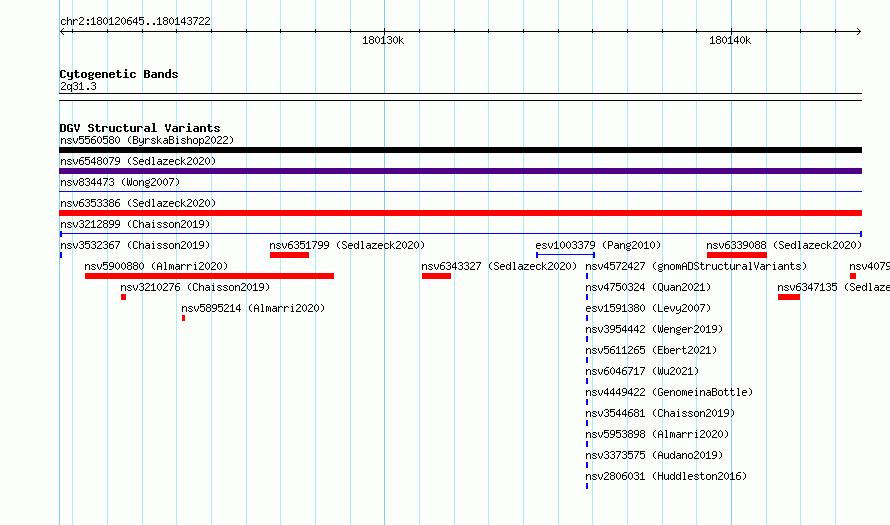Open esv1591380 (Levy2007) label
890x525 pixels.
coord(648,308)
